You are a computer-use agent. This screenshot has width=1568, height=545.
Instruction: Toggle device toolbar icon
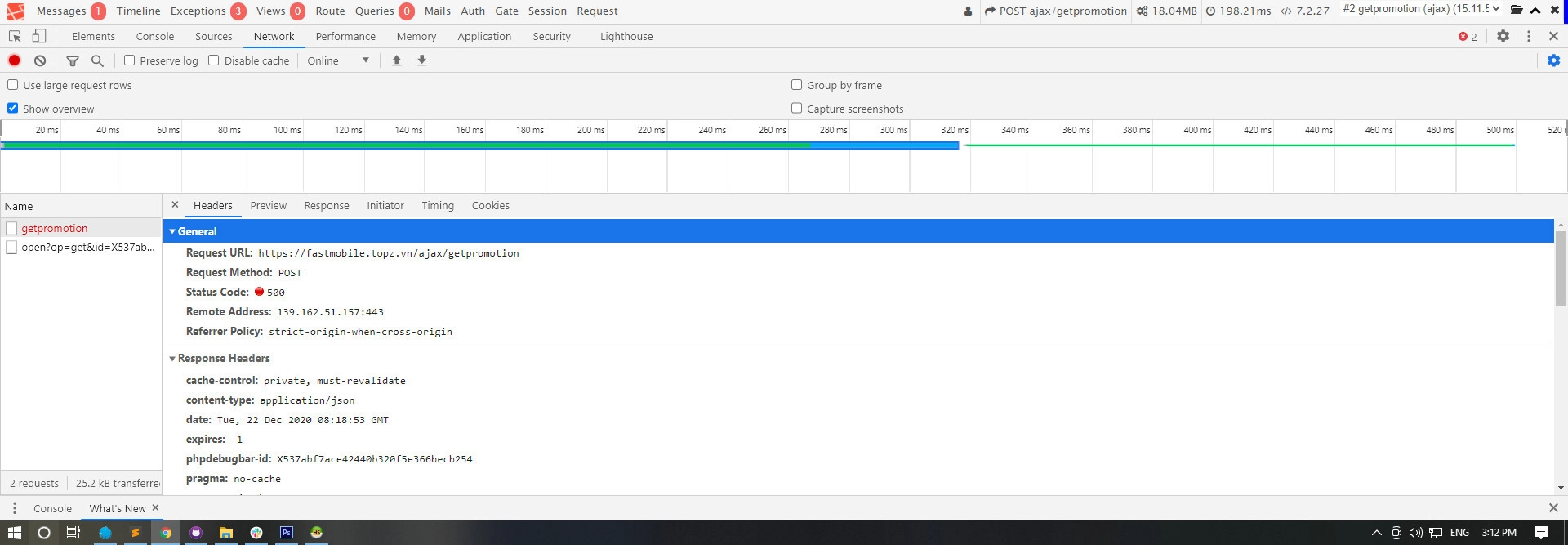click(39, 36)
